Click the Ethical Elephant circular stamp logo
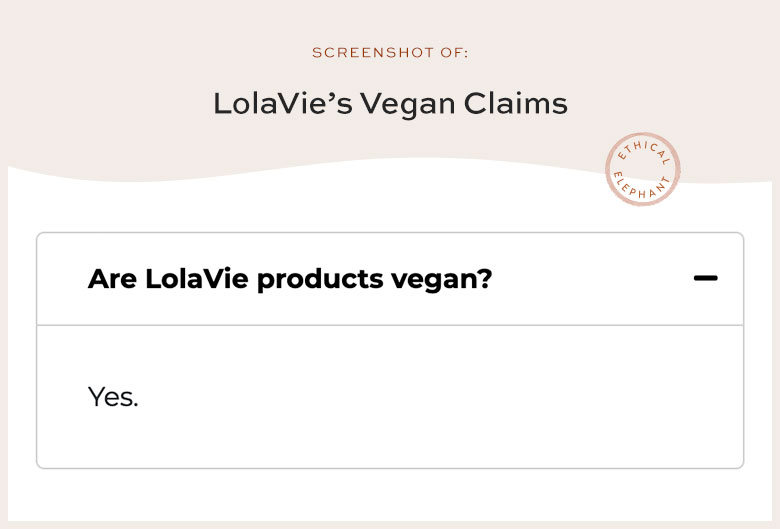The height and width of the screenshot is (529, 780). (x=643, y=169)
